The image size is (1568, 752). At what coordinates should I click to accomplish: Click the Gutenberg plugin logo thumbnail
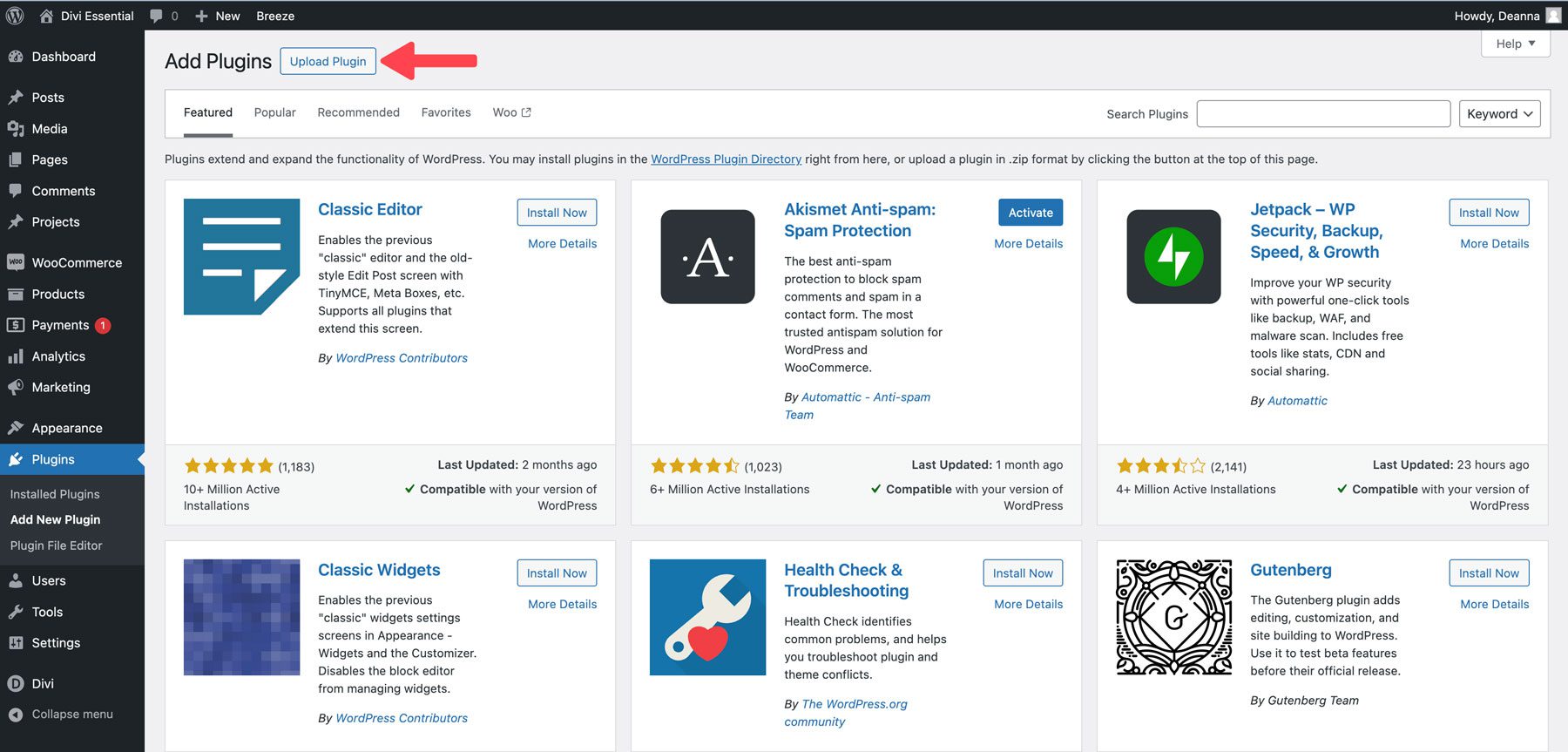pos(1173,617)
